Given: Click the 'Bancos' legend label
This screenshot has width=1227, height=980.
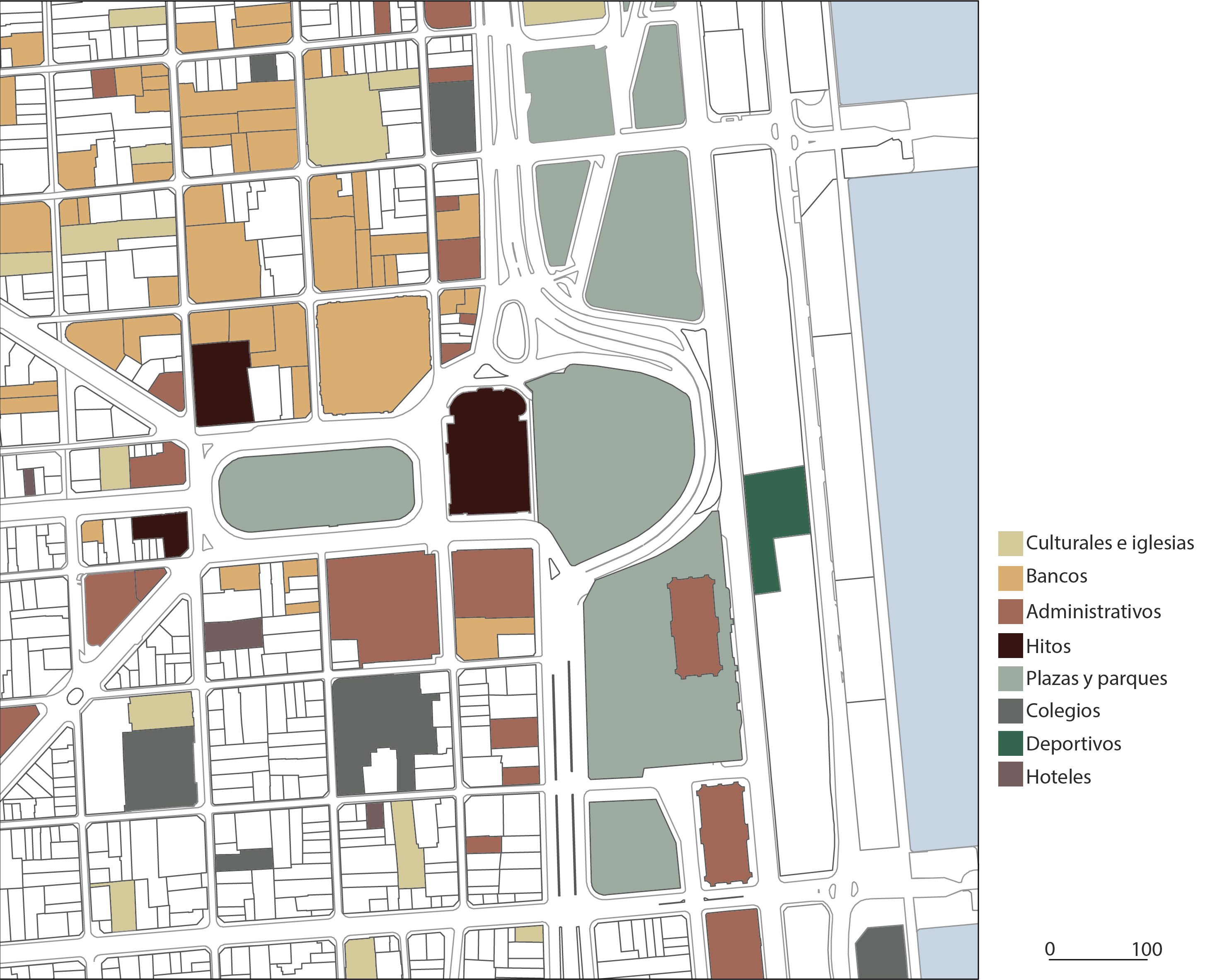Looking at the screenshot, I should [1056, 576].
